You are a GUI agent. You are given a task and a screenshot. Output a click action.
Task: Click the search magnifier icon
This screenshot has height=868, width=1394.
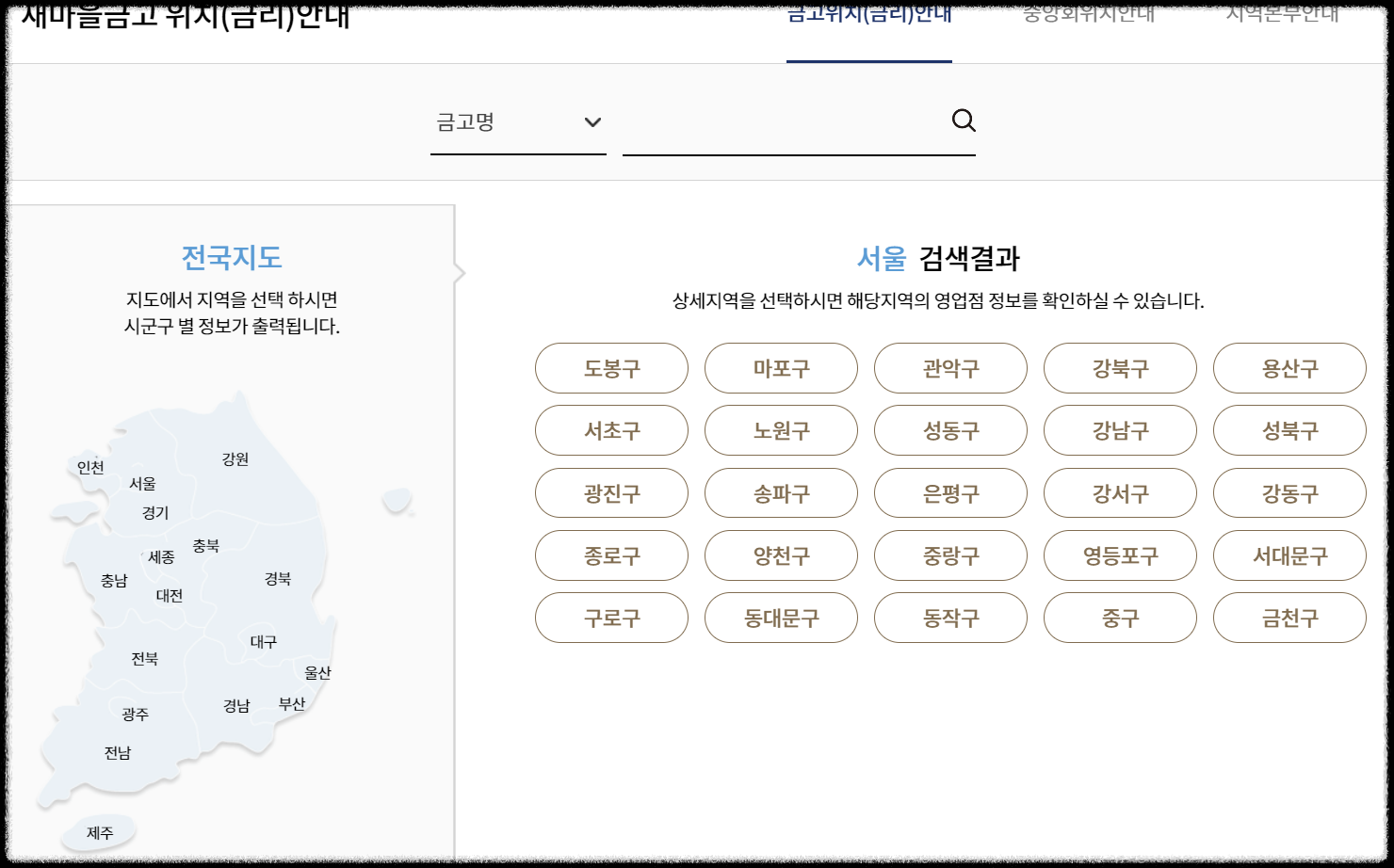[x=963, y=121]
